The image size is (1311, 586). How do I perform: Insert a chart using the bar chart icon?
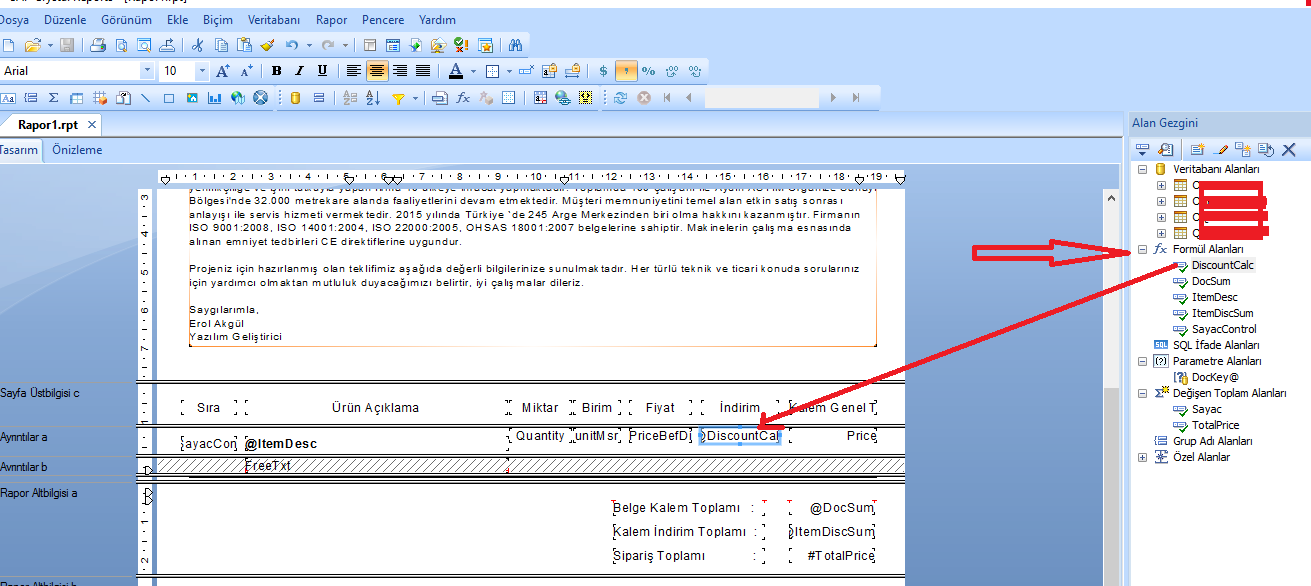[x=214, y=98]
